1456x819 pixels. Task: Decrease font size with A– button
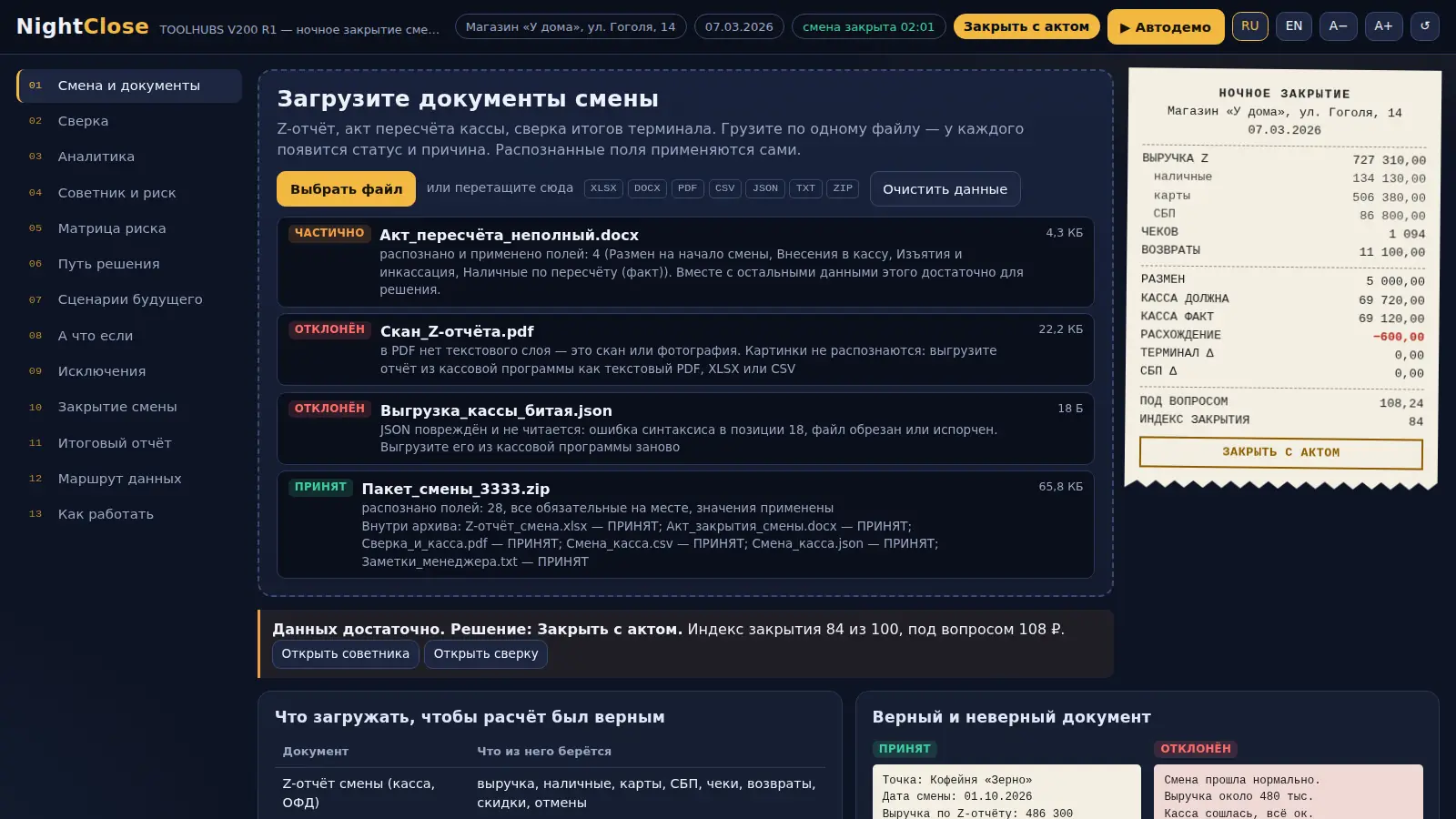pyautogui.click(x=1338, y=26)
